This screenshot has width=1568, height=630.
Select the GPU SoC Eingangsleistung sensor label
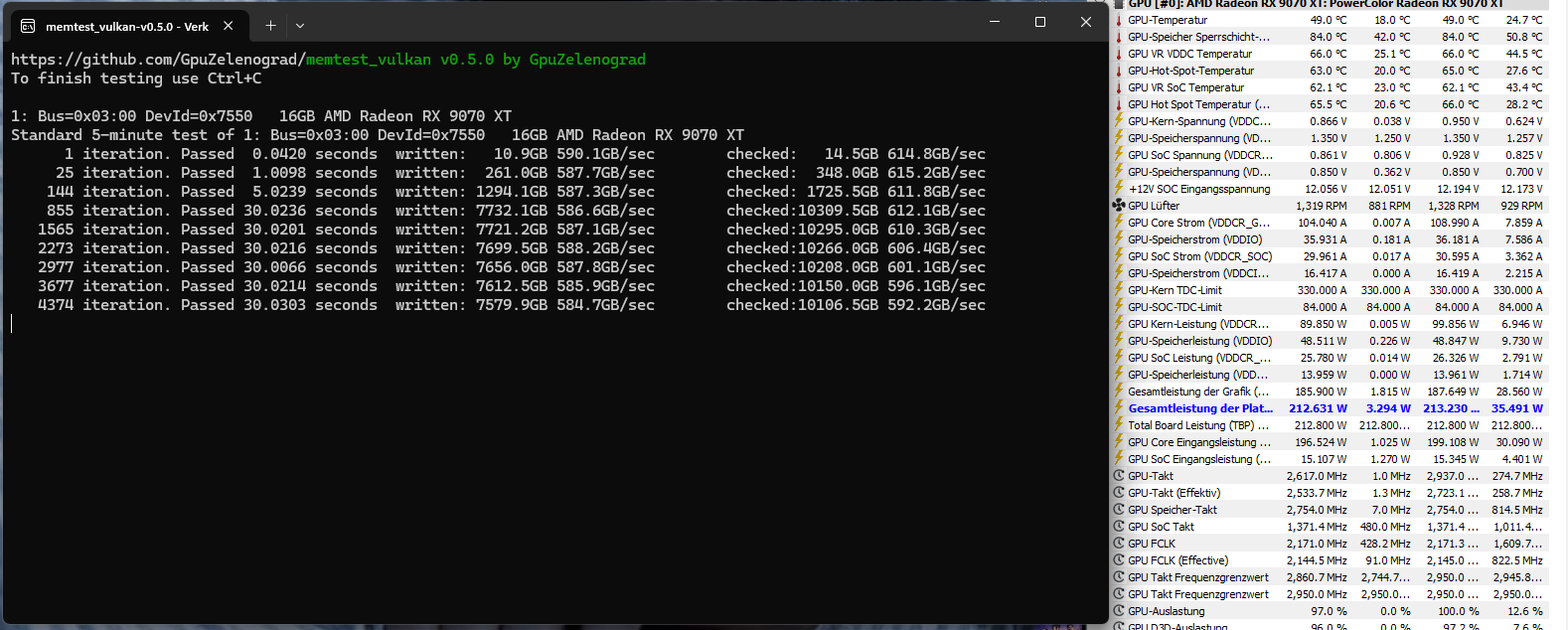click(1199, 459)
